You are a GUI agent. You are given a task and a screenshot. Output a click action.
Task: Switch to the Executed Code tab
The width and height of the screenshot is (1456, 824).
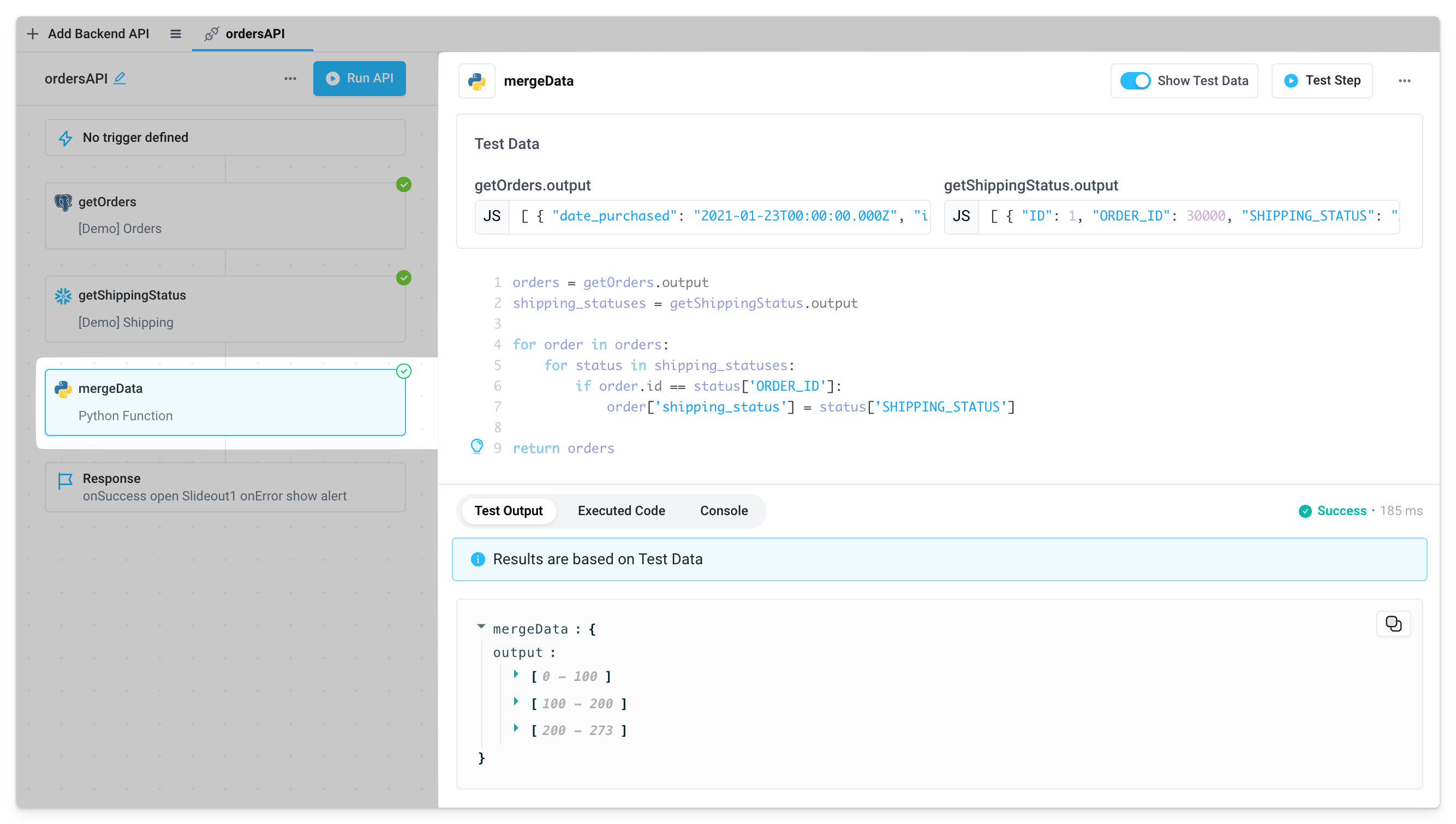[621, 510]
